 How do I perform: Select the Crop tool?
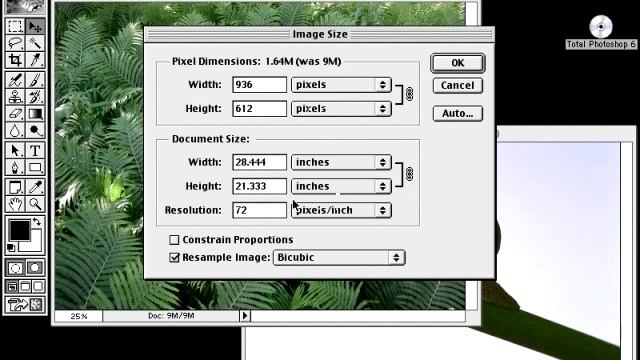pos(15,60)
